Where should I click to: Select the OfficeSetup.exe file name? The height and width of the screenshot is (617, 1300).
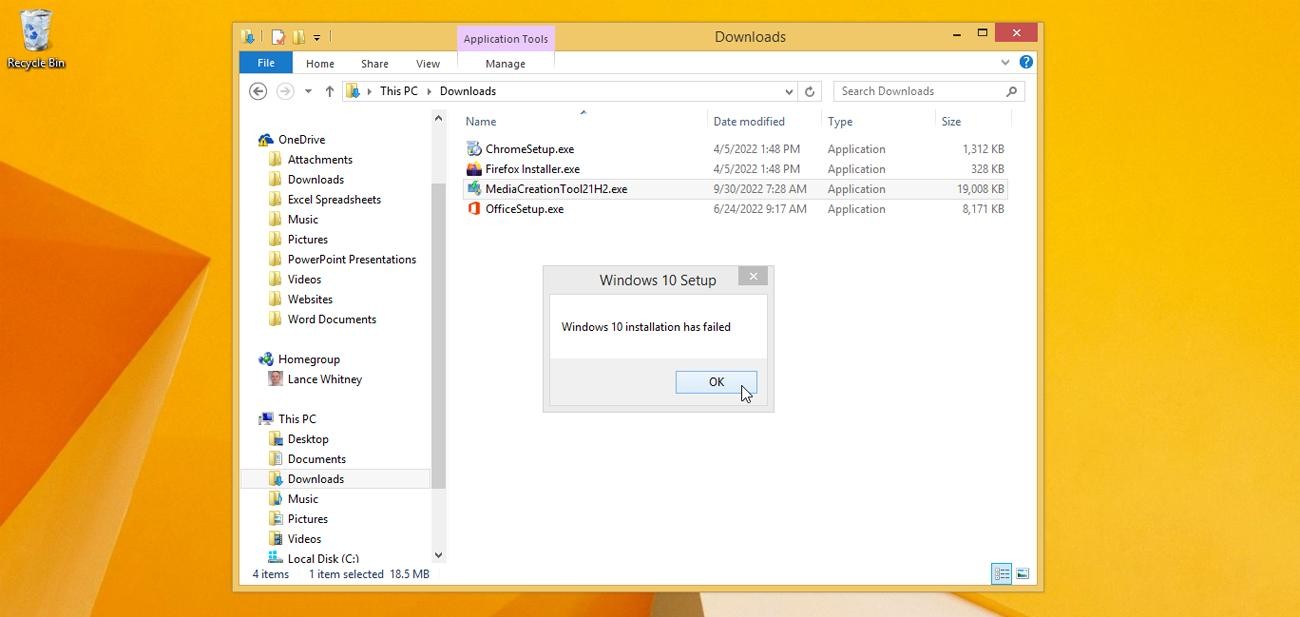[x=525, y=209]
